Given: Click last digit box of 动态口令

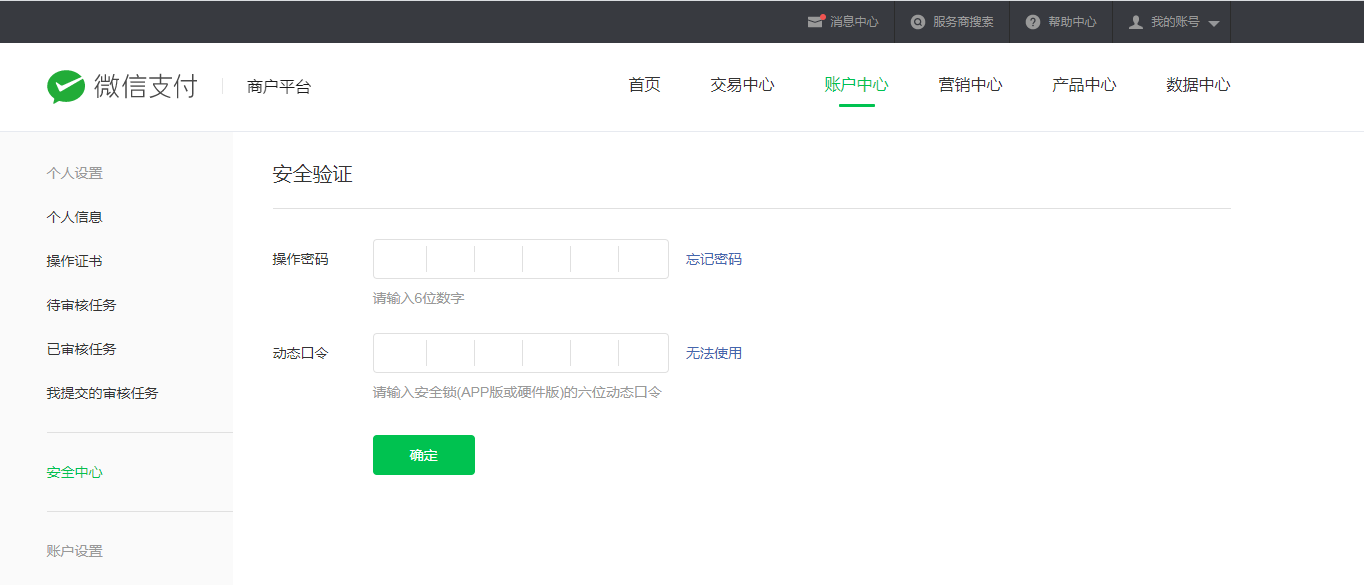Looking at the screenshot, I should [x=643, y=353].
